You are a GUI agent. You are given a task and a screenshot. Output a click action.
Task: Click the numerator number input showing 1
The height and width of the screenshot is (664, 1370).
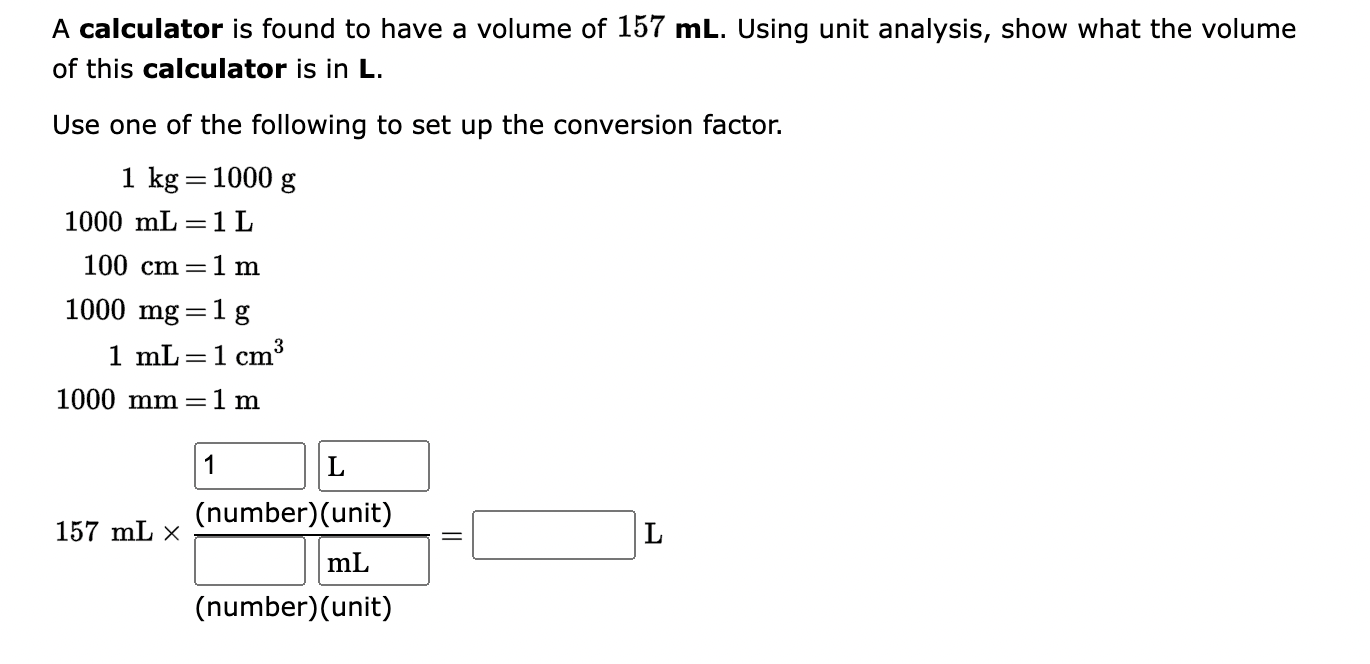248,465
